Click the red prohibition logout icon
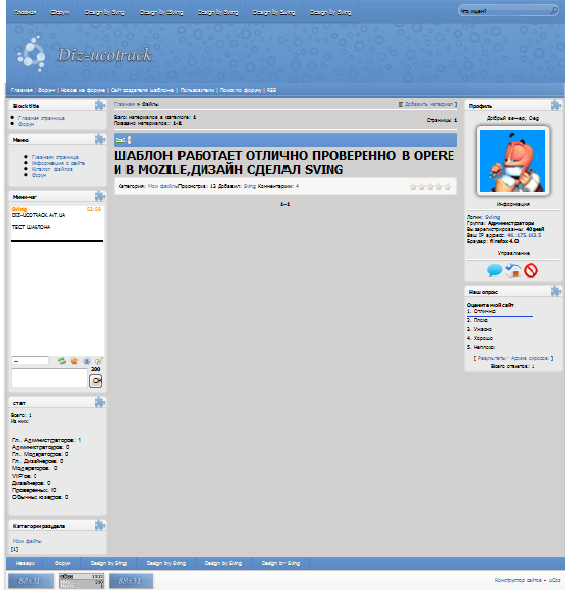Screen dimensions: 565x595 coord(531,271)
